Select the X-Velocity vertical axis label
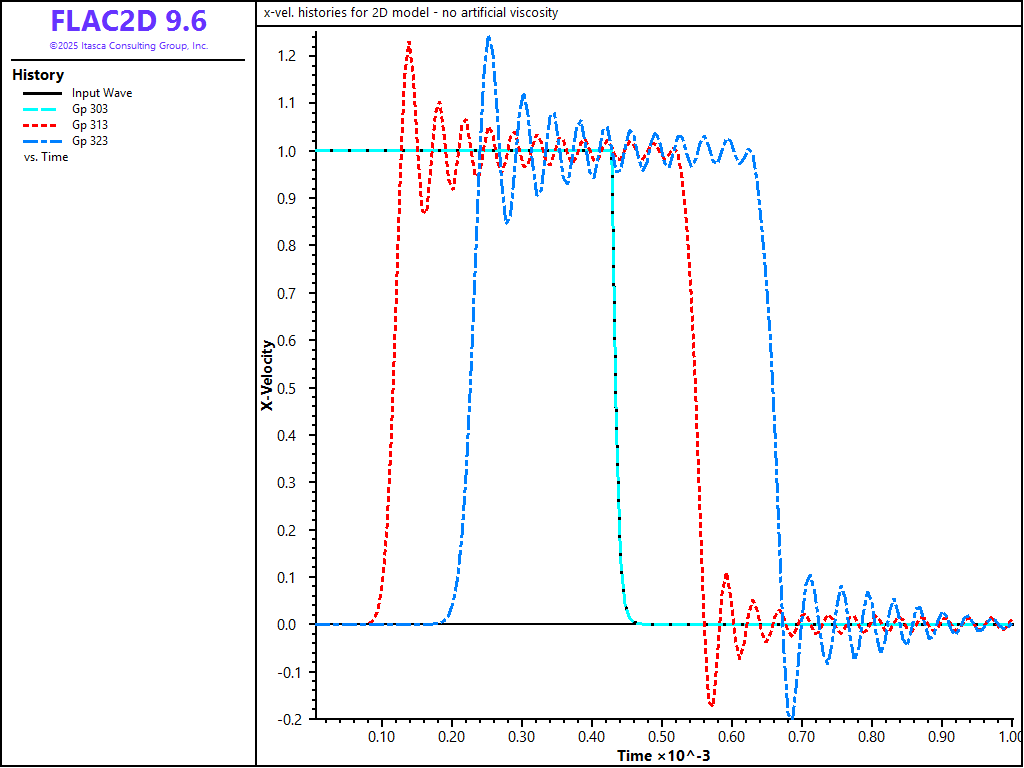 point(267,376)
